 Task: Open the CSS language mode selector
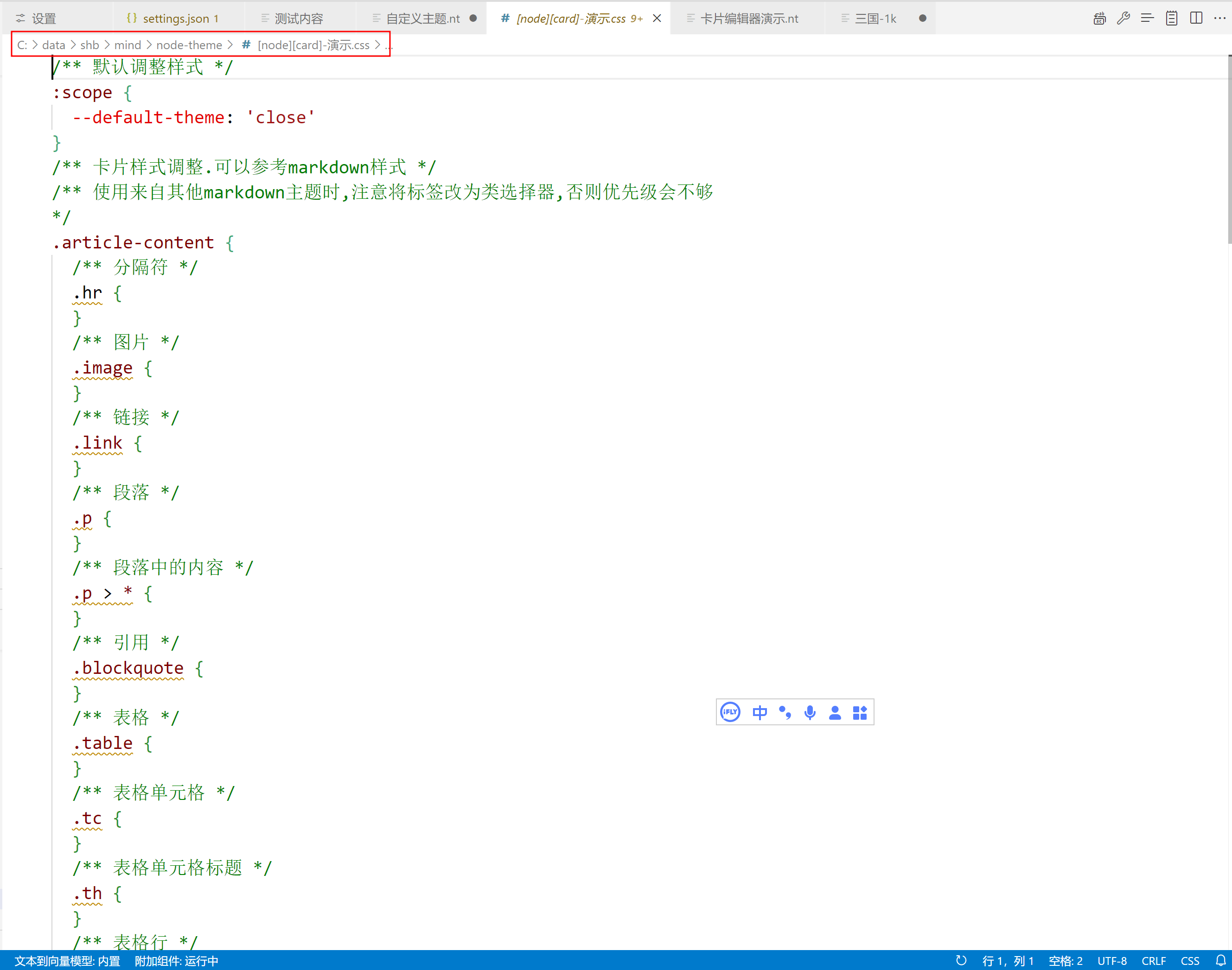click(x=1189, y=960)
